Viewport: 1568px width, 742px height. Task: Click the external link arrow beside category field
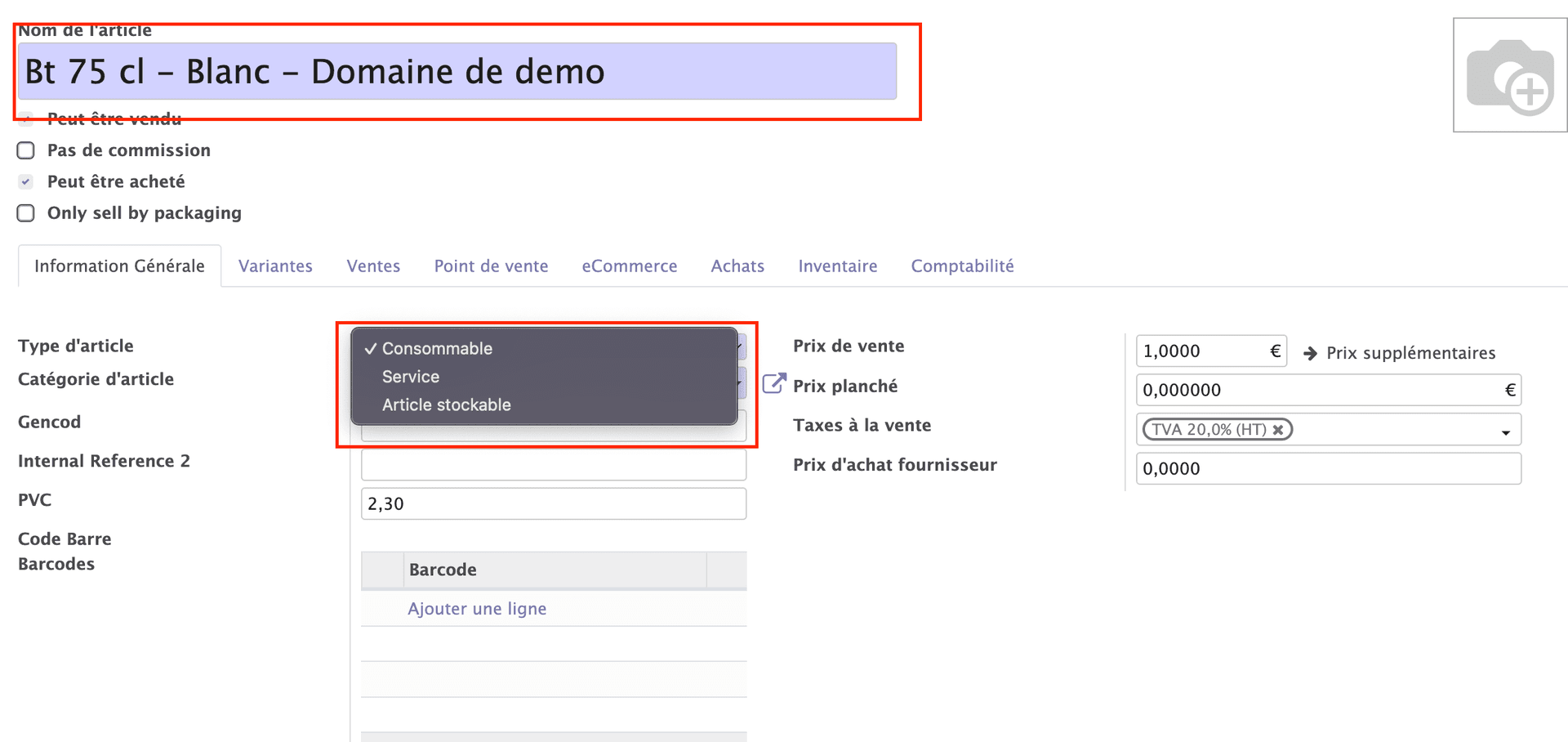tap(774, 382)
